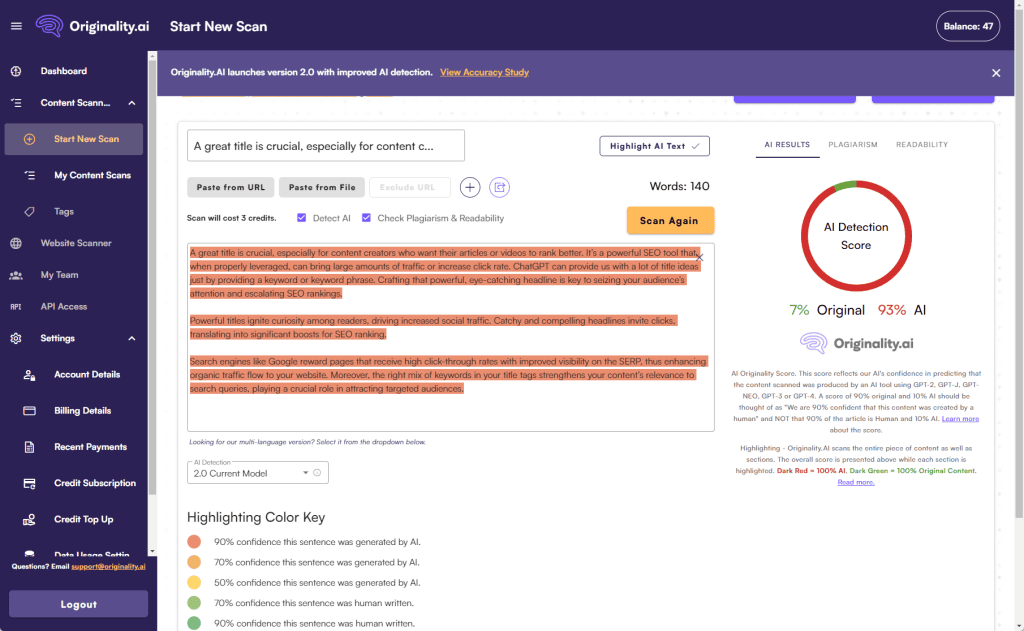Click the Tags label icon
The image size is (1024, 631).
[x=29, y=212]
